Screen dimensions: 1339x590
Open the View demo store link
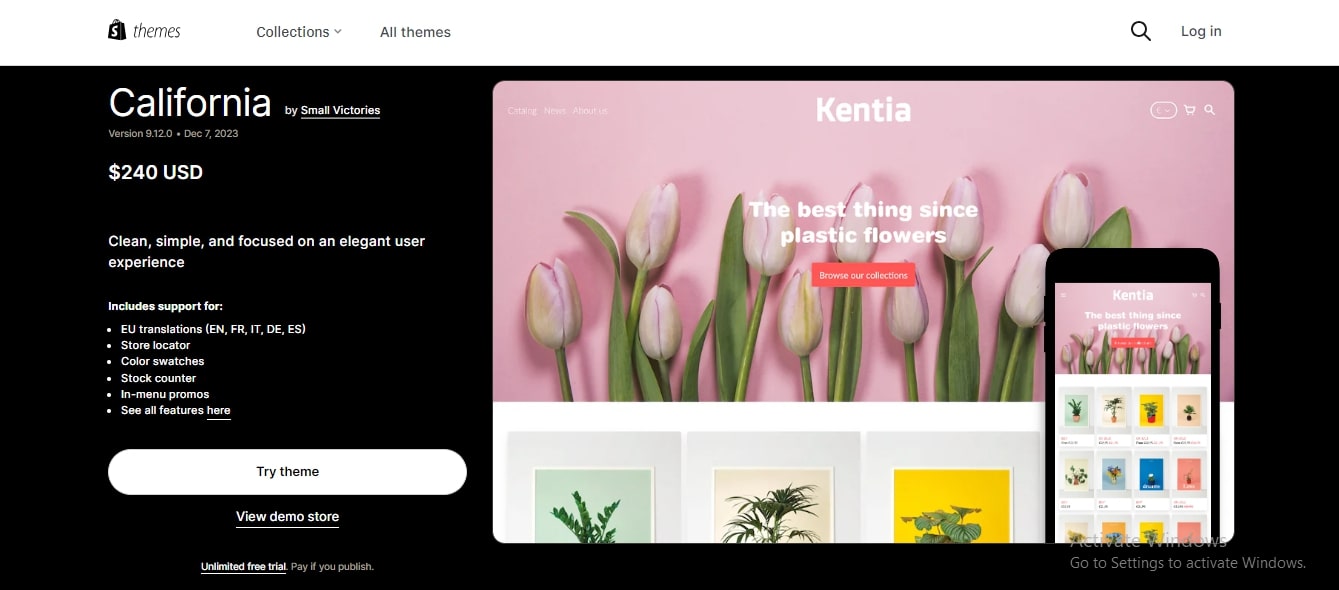point(287,517)
